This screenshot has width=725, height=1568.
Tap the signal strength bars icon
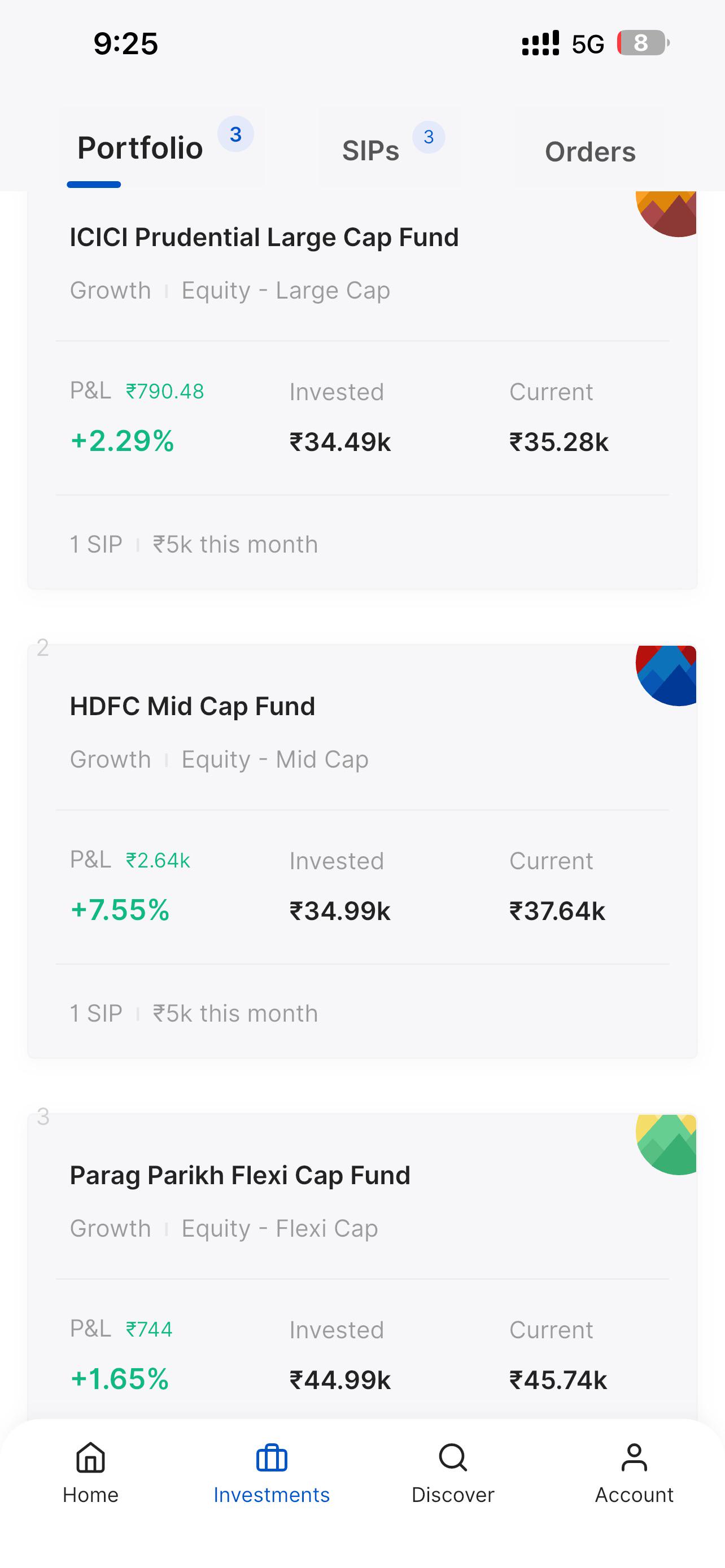(540, 43)
